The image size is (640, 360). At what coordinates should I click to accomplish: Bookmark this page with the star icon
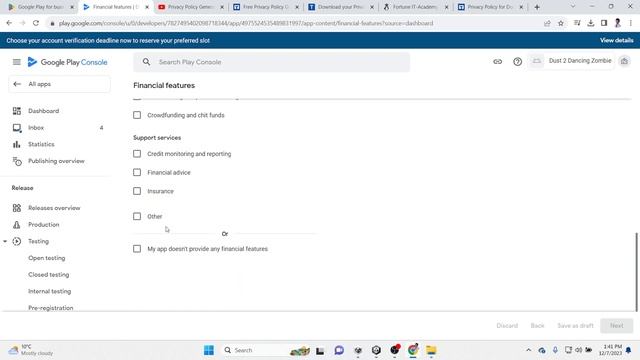tap(561, 23)
